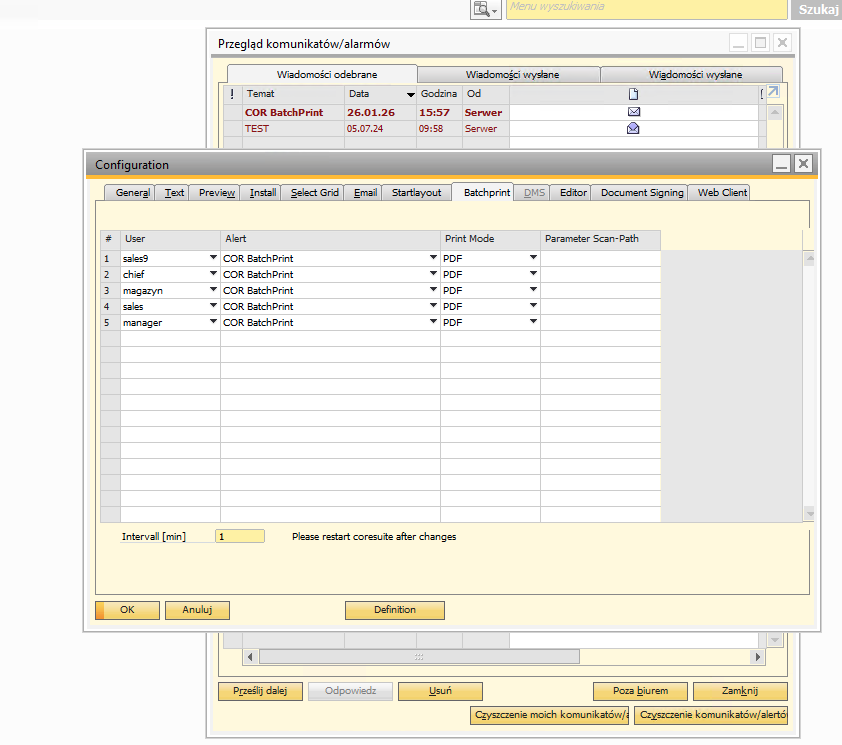This screenshot has height=745, width=842.
Task: Click the document icon column header
Action: pos(633,94)
